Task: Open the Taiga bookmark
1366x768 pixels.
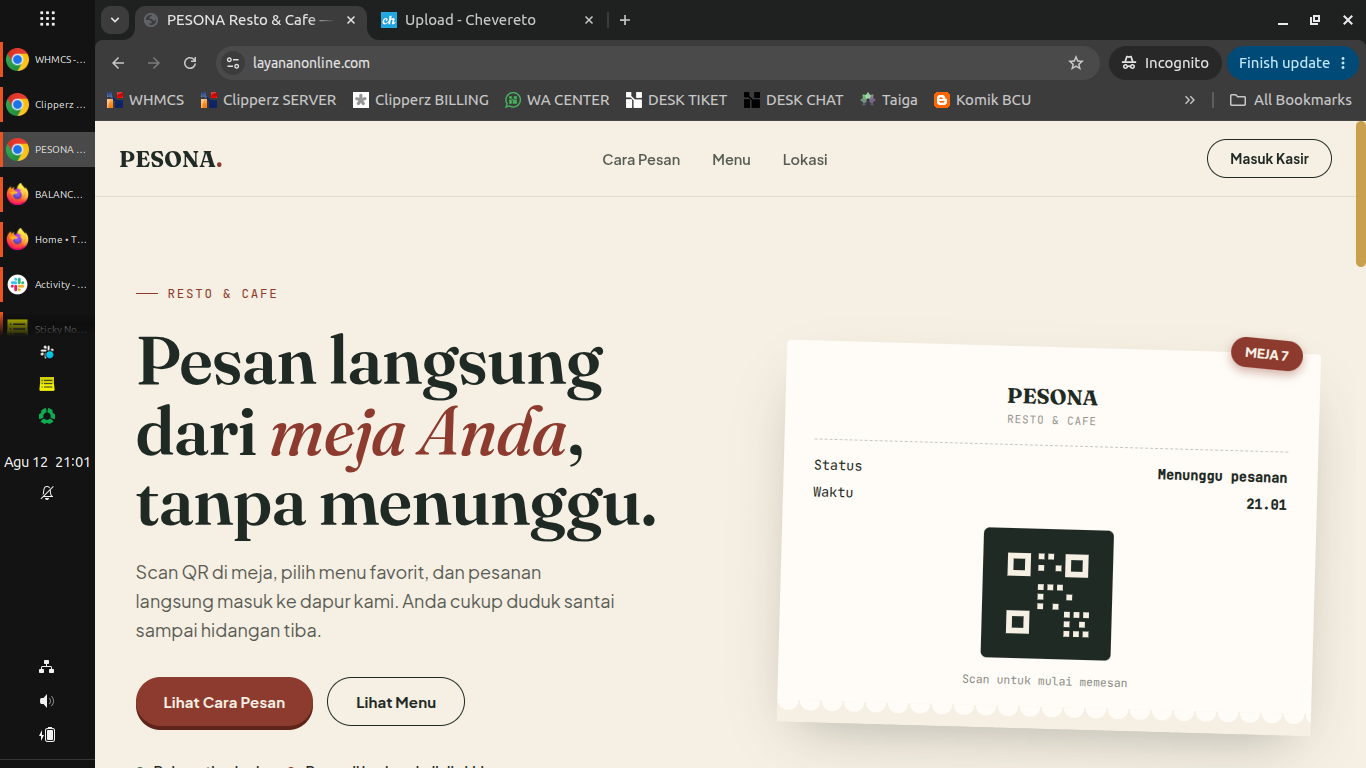Action: 889,100
